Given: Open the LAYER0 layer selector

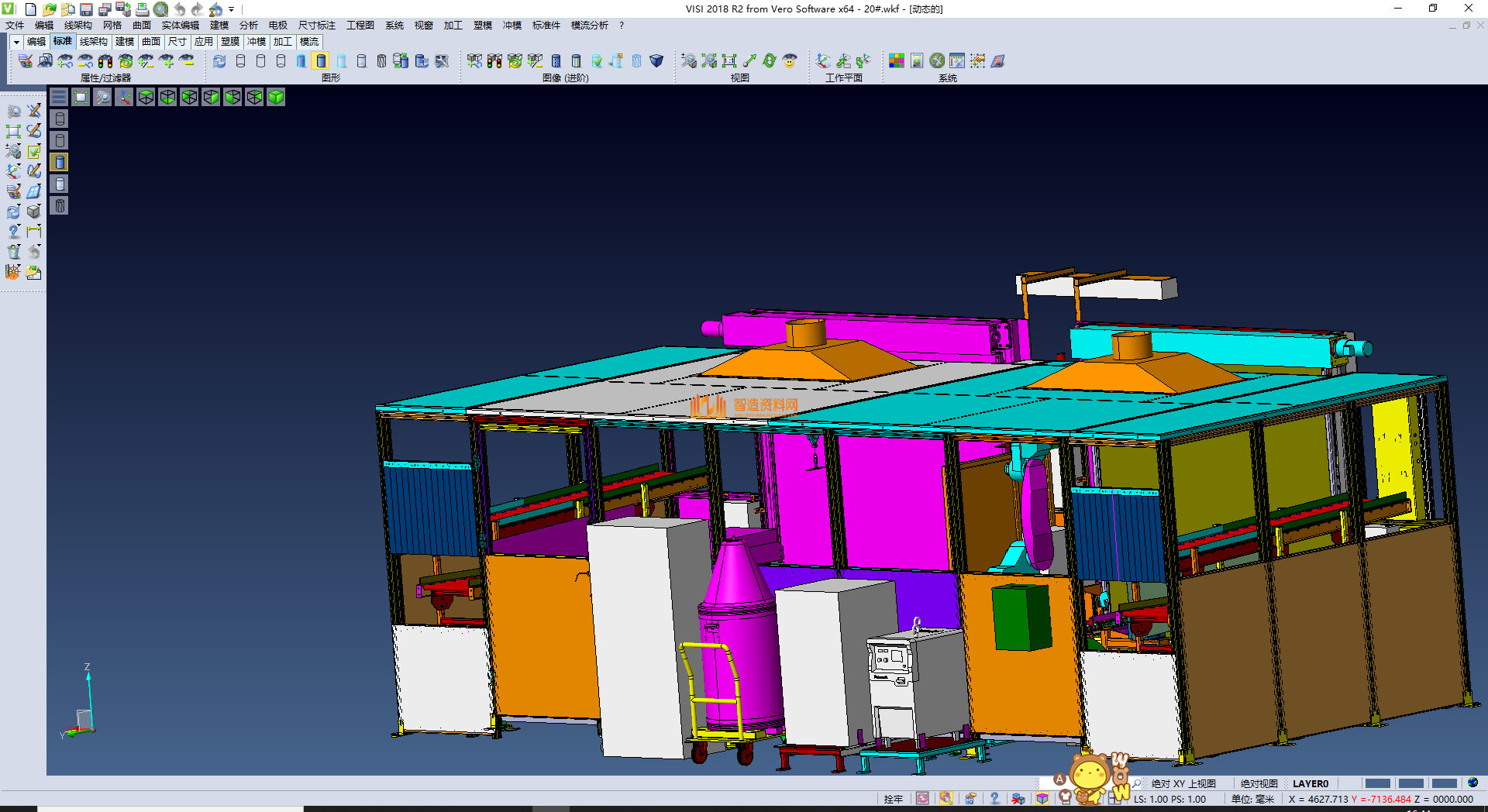Looking at the screenshot, I should pyautogui.click(x=1310, y=783).
